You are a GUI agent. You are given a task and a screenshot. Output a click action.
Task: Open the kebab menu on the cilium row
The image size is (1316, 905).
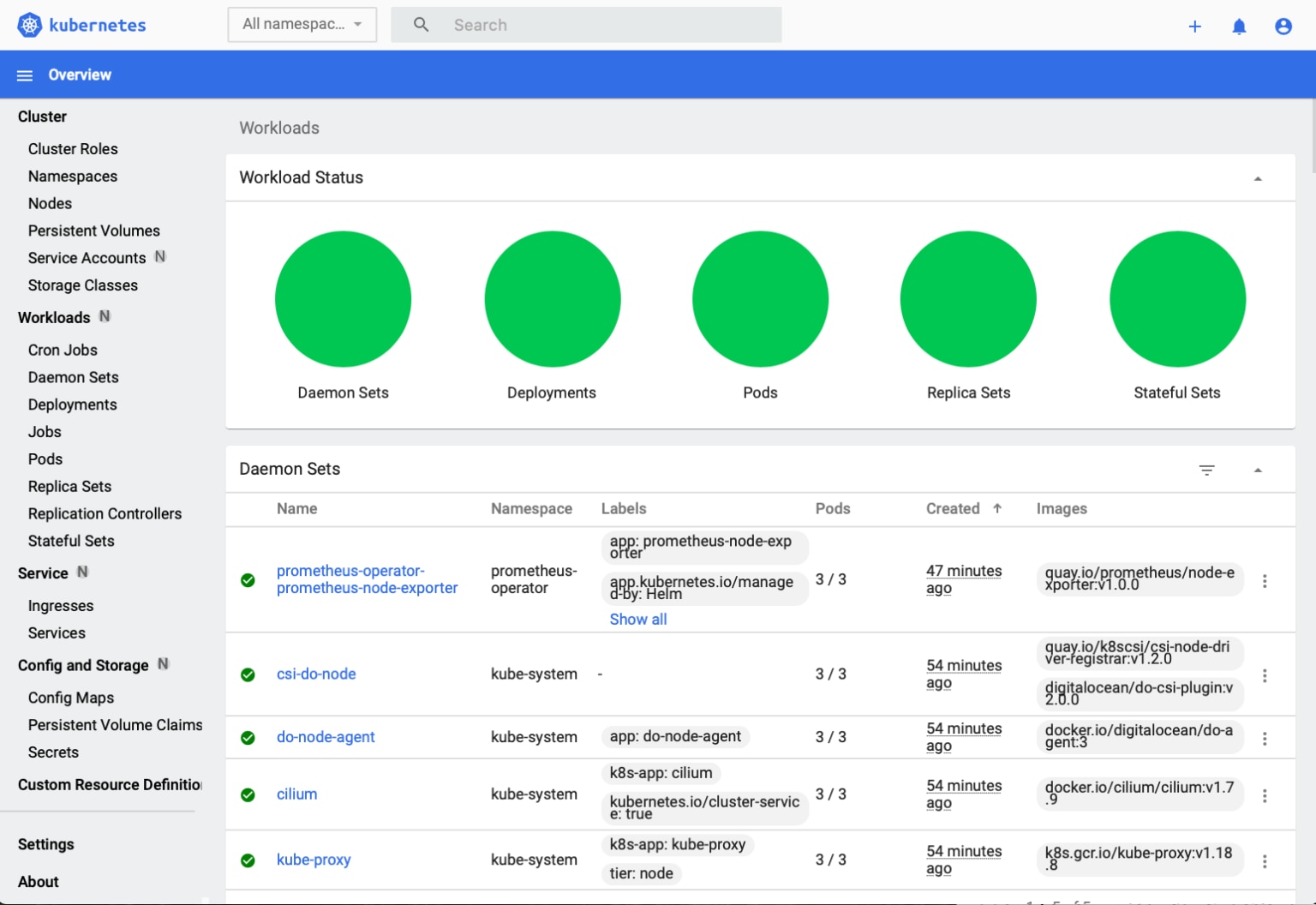(1265, 795)
